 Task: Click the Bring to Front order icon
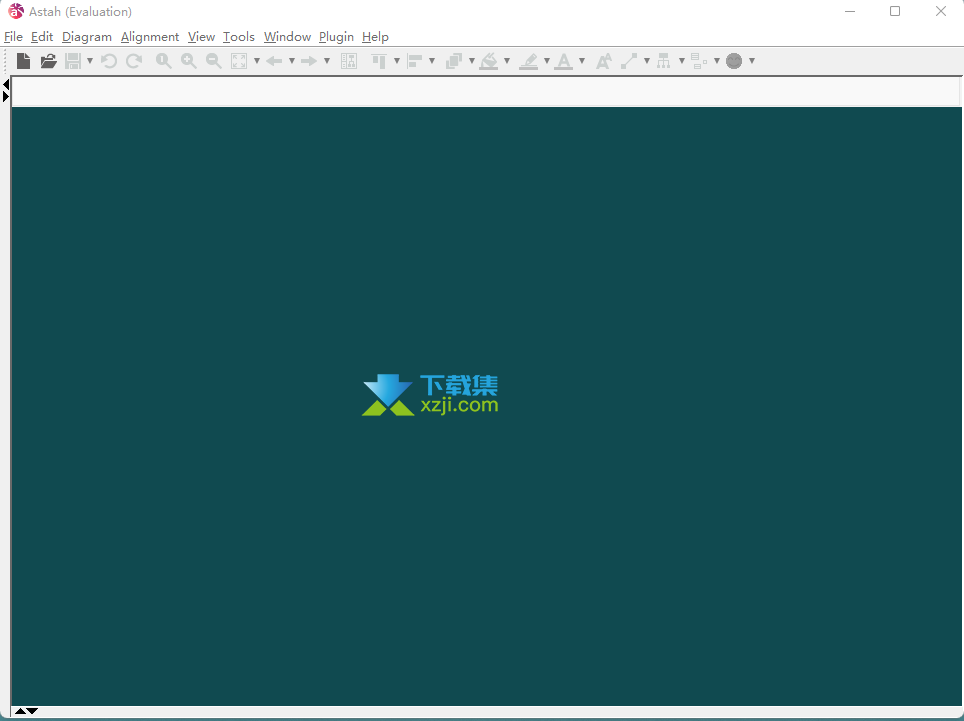click(x=454, y=61)
